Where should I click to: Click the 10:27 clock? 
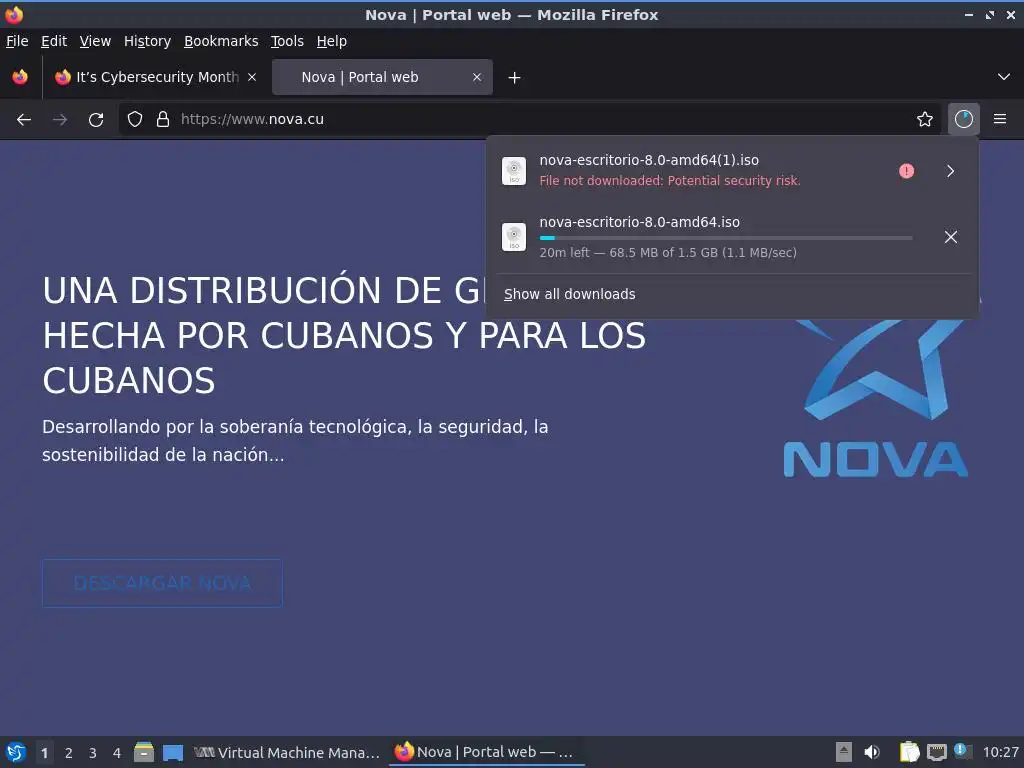tap(1000, 752)
